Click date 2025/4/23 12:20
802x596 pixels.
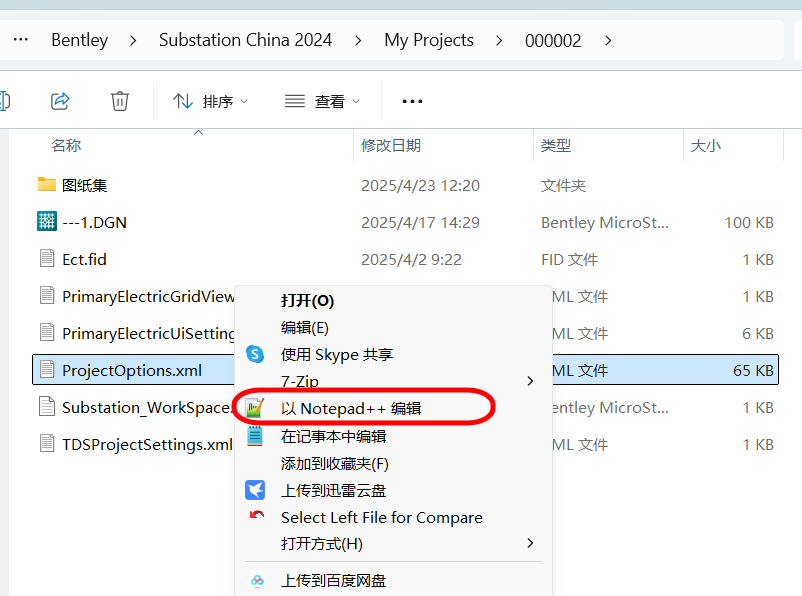pos(420,185)
